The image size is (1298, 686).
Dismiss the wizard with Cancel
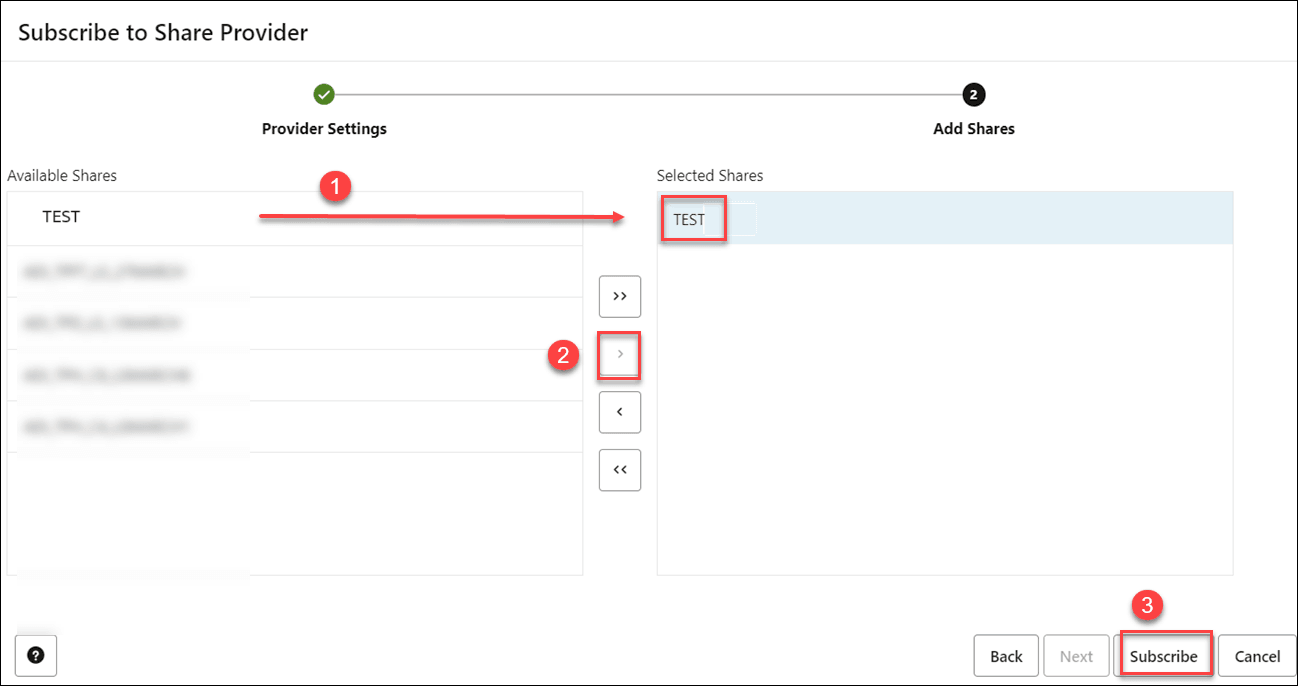[1257, 655]
